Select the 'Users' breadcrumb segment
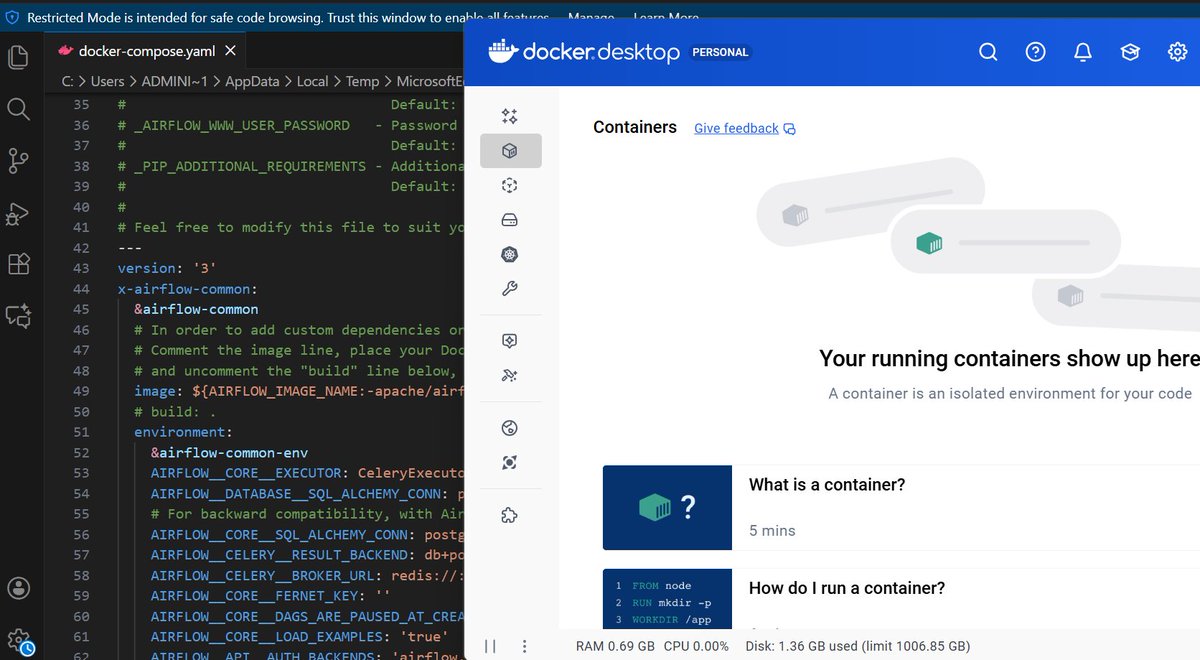Viewport: 1200px width, 660px height. pyautogui.click(x=108, y=81)
